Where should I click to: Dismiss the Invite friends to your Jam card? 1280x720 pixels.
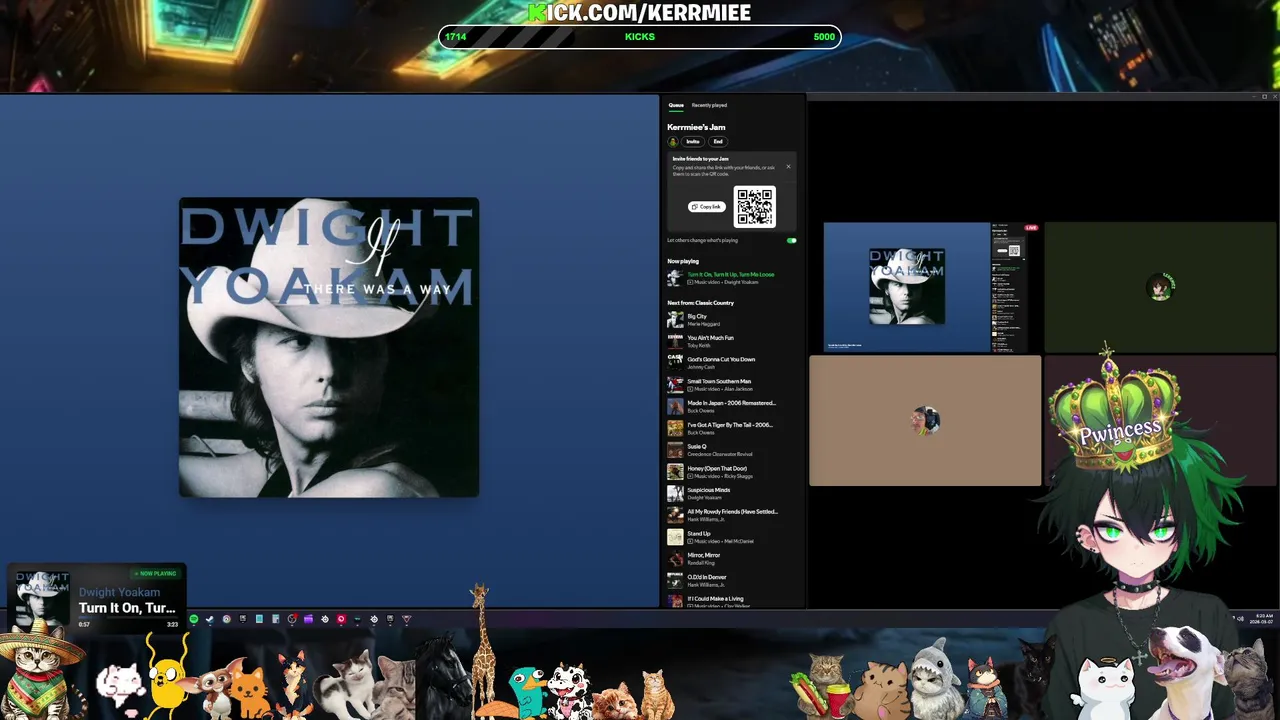point(788,166)
